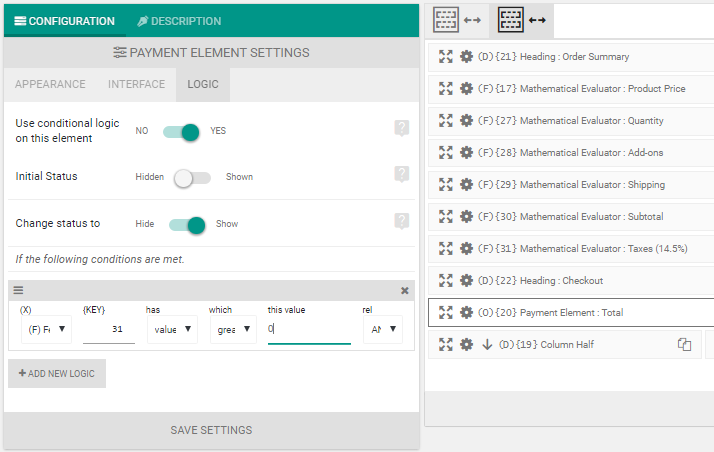Open the 'has' value dropdown

pos(172,329)
